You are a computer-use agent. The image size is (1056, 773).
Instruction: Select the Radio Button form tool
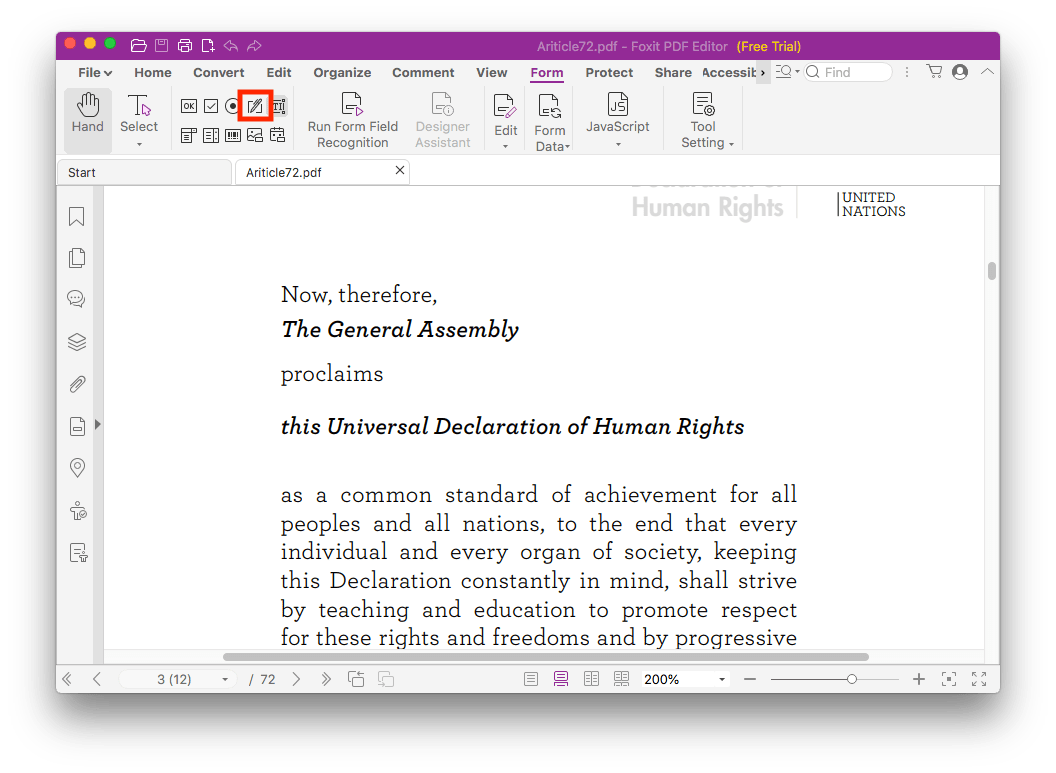point(231,106)
